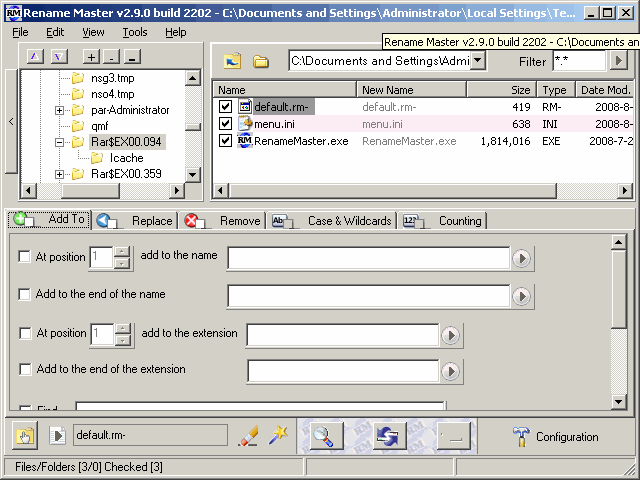Switch to the Case & Wildcards tab
This screenshot has height=480, width=640.
[337, 221]
